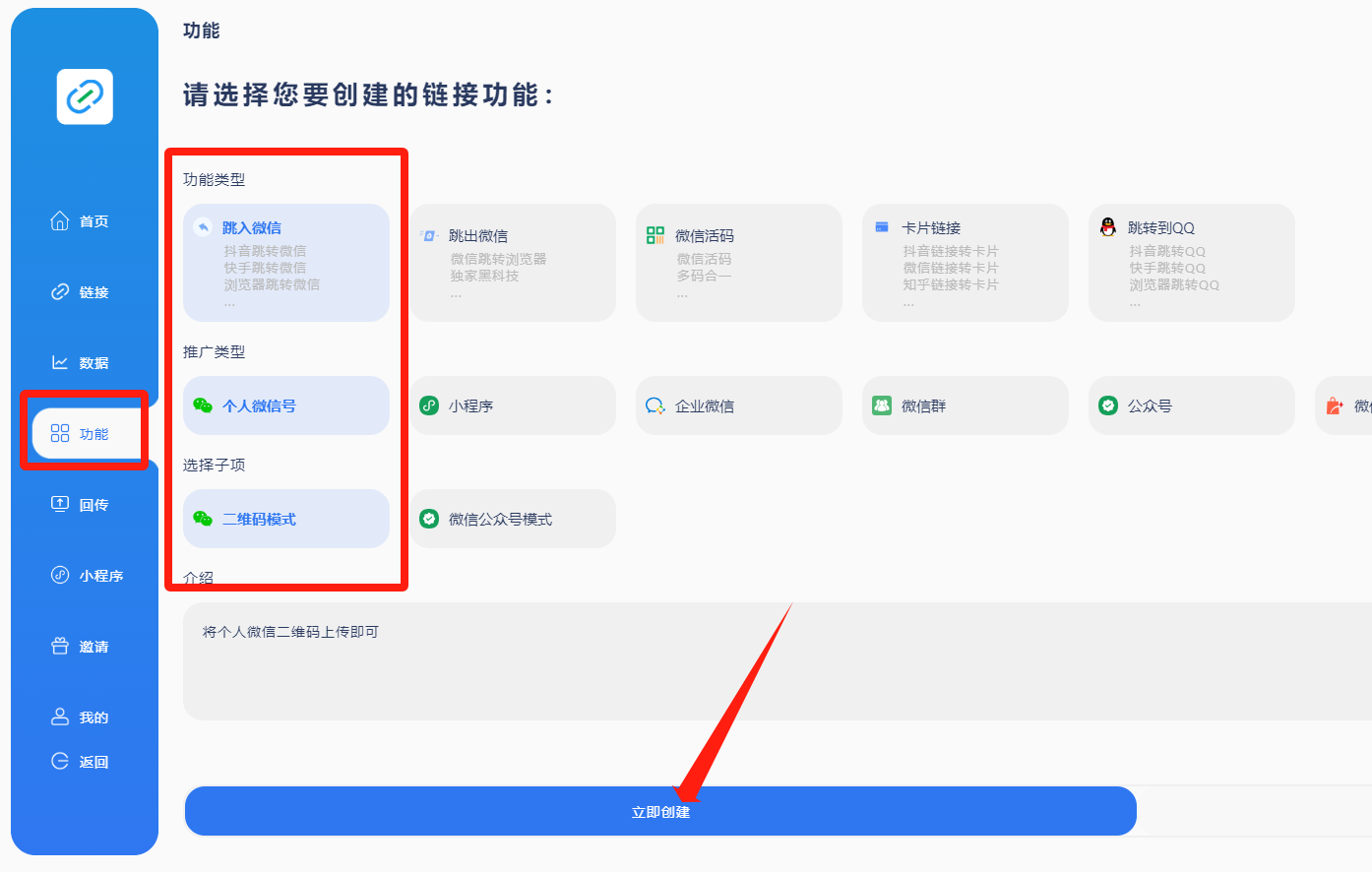Choose the 跳转到QQ function
Viewport: 1372px width, 872px height.
(x=1192, y=262)
